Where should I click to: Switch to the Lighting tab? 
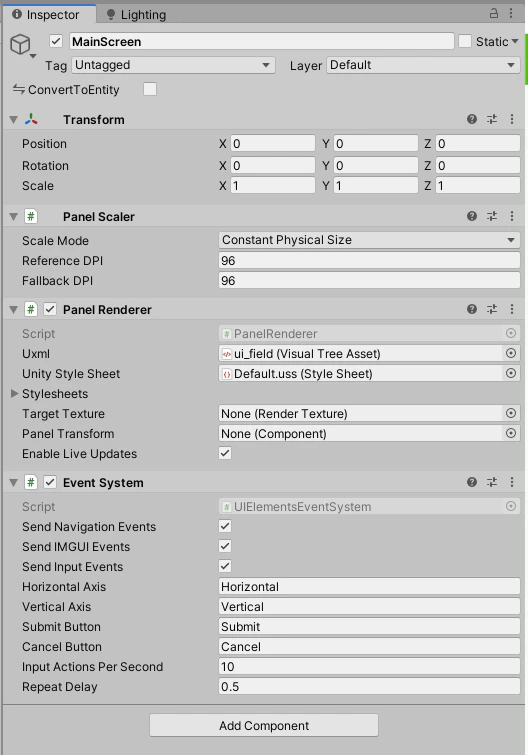(x=136, y=15)
